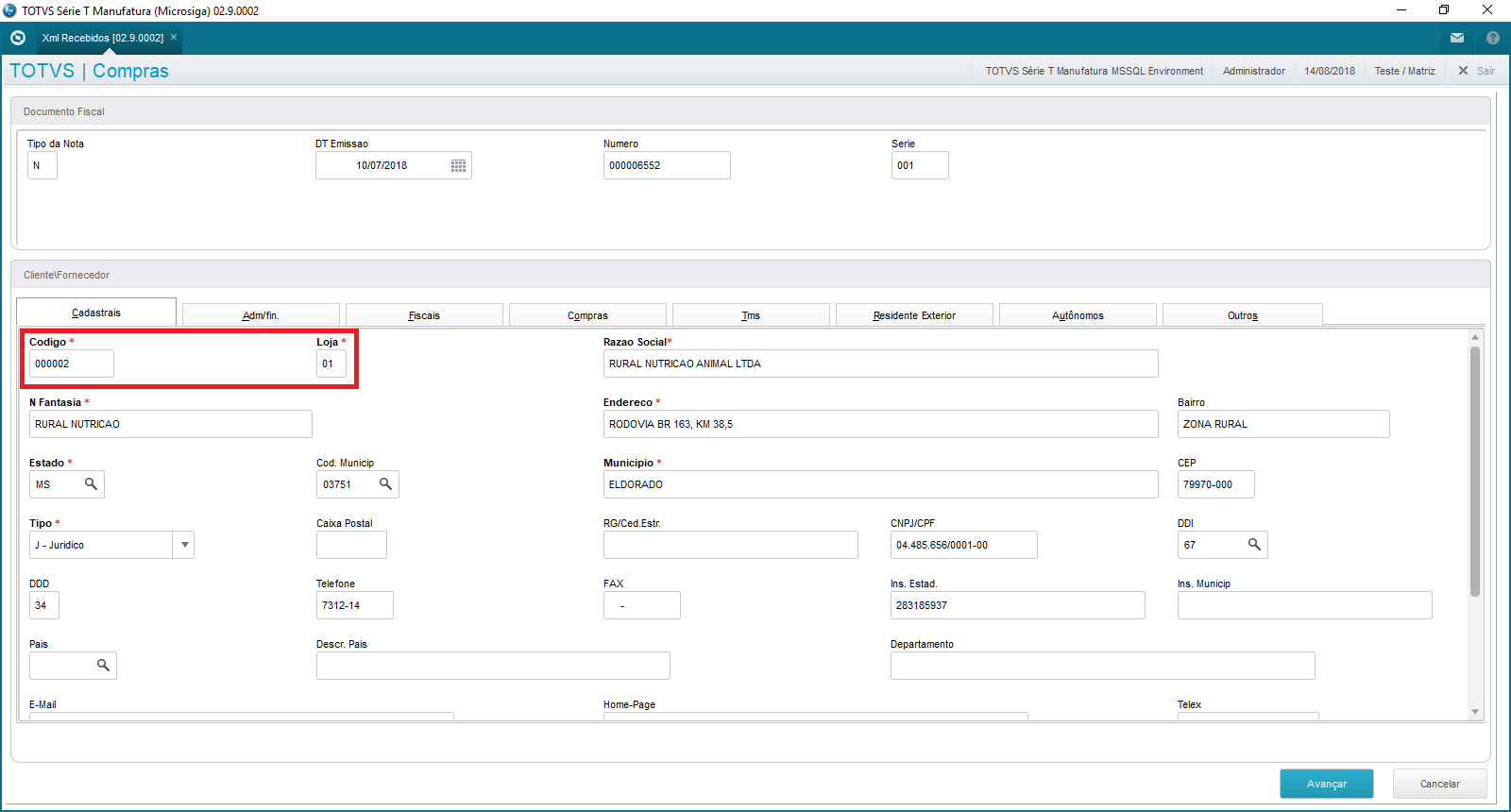Screen dimensions: 1511x812
Task: Click the Cod. Municip search magnifier
Action: coord(385,484)
